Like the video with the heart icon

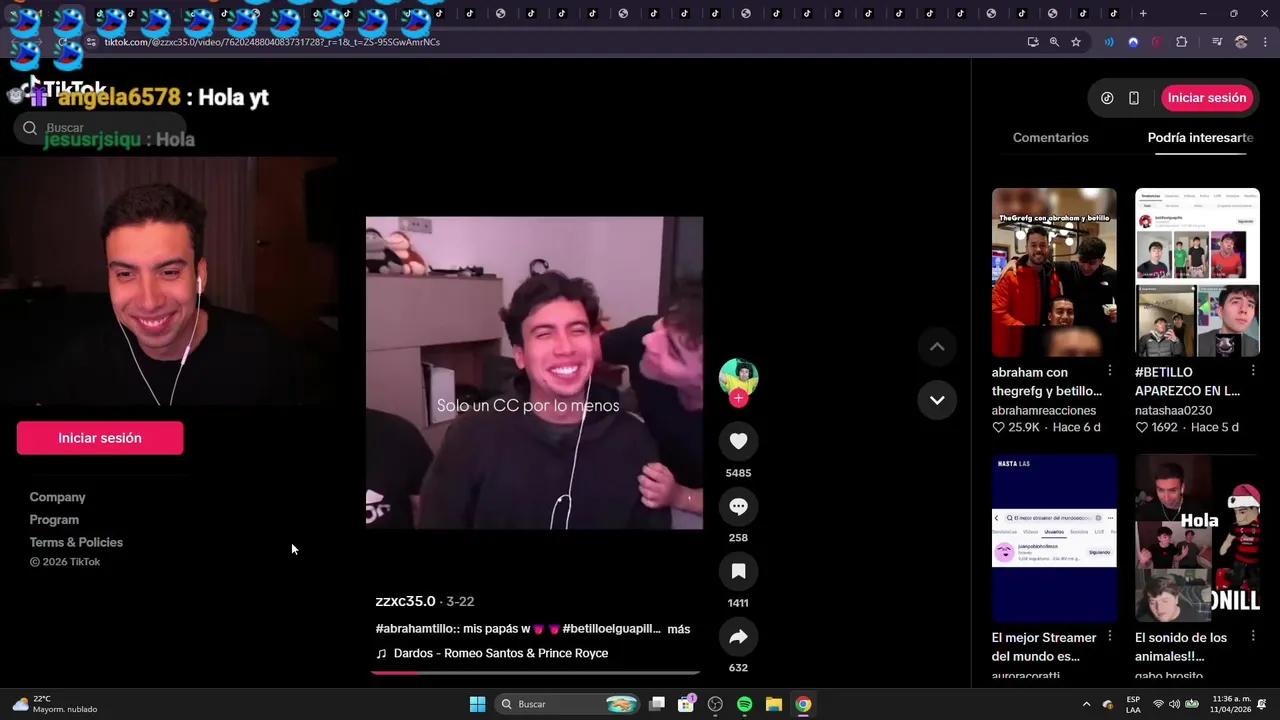pyautogui.click(x=738, y=441)
